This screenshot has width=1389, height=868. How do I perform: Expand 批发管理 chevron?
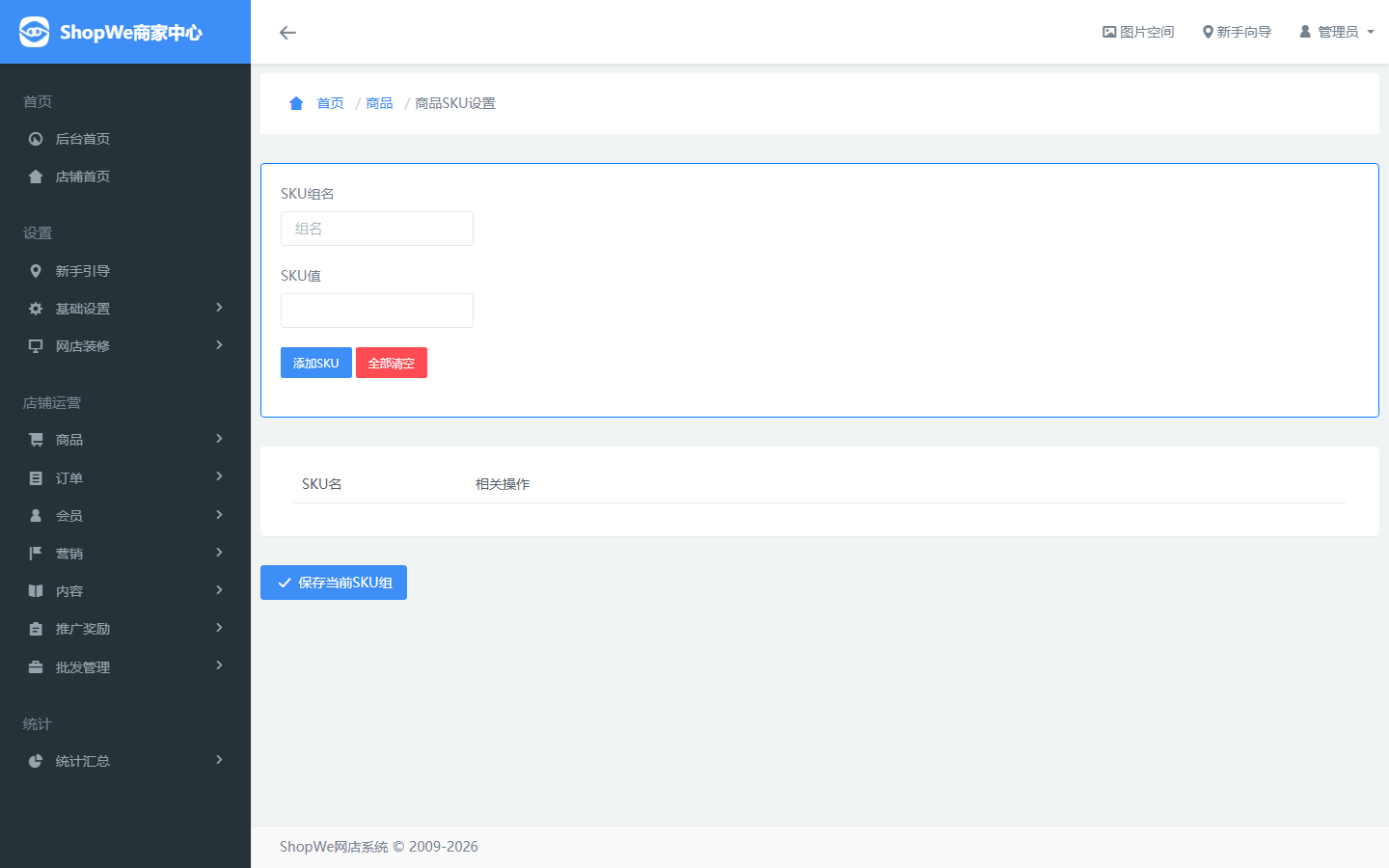click(220, 665)
